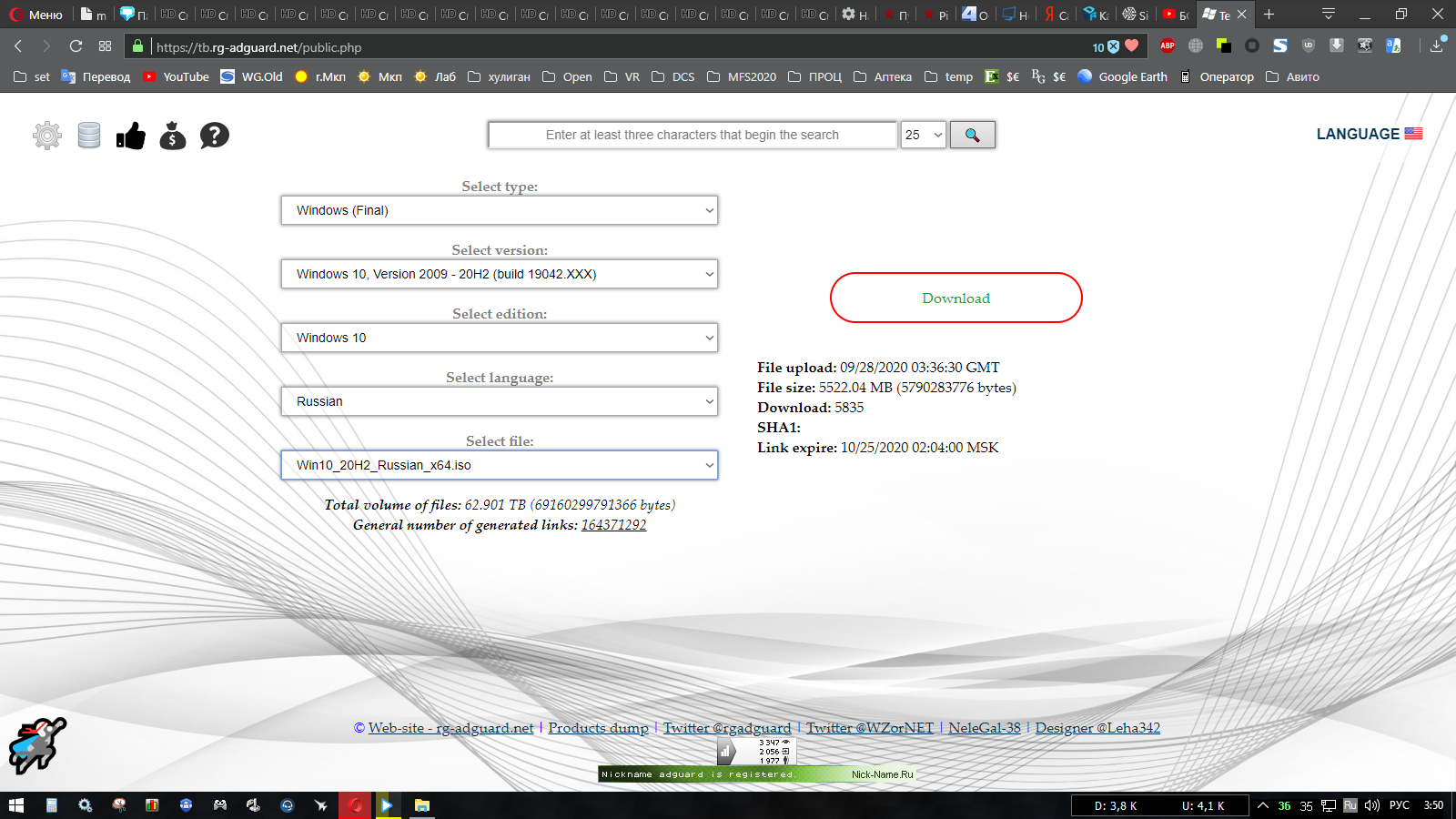Click the ABP extension icon
This screenshot has height=819, width=1456.
pos(1168,45)
